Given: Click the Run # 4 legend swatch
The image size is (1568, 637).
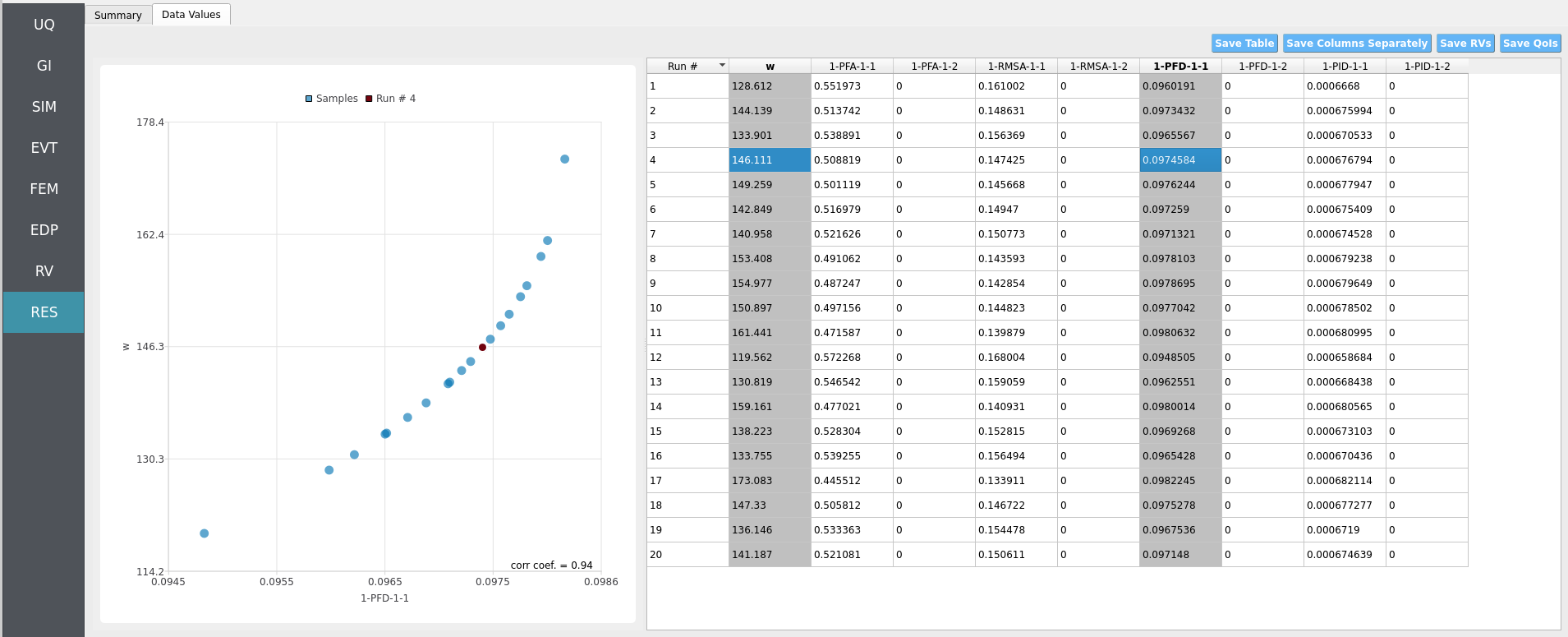Looking at the screenshot, I should coord(369,99).
